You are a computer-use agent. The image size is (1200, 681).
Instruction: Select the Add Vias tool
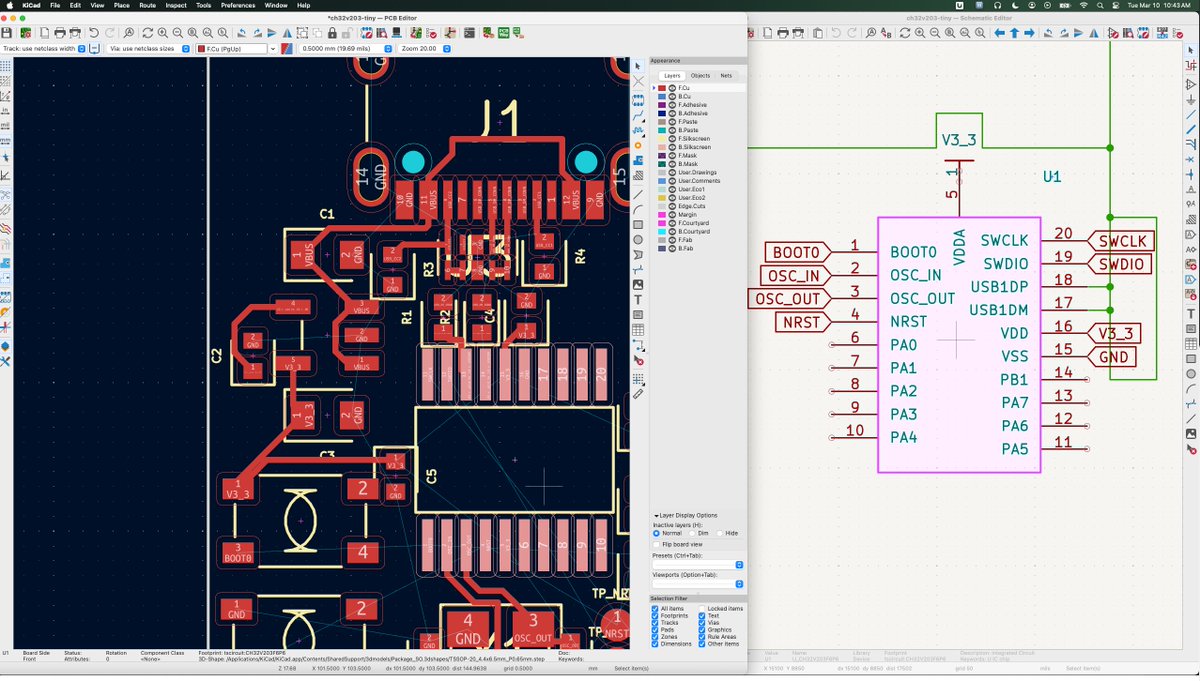[x=638, y=145]
